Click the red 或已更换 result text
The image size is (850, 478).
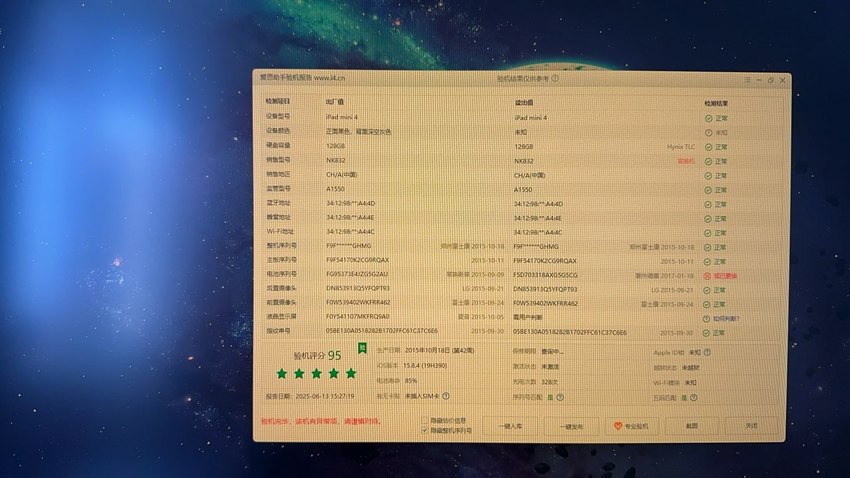click(x=725, y=276)
